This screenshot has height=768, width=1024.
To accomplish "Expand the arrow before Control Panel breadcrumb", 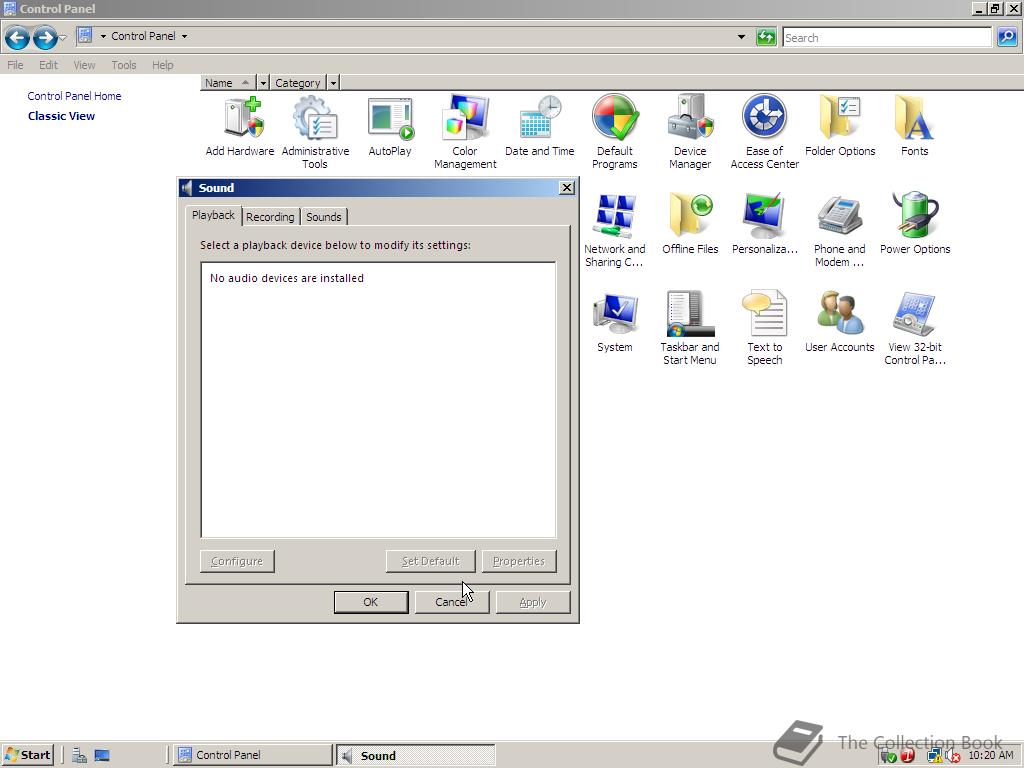I will coord(103,37).
